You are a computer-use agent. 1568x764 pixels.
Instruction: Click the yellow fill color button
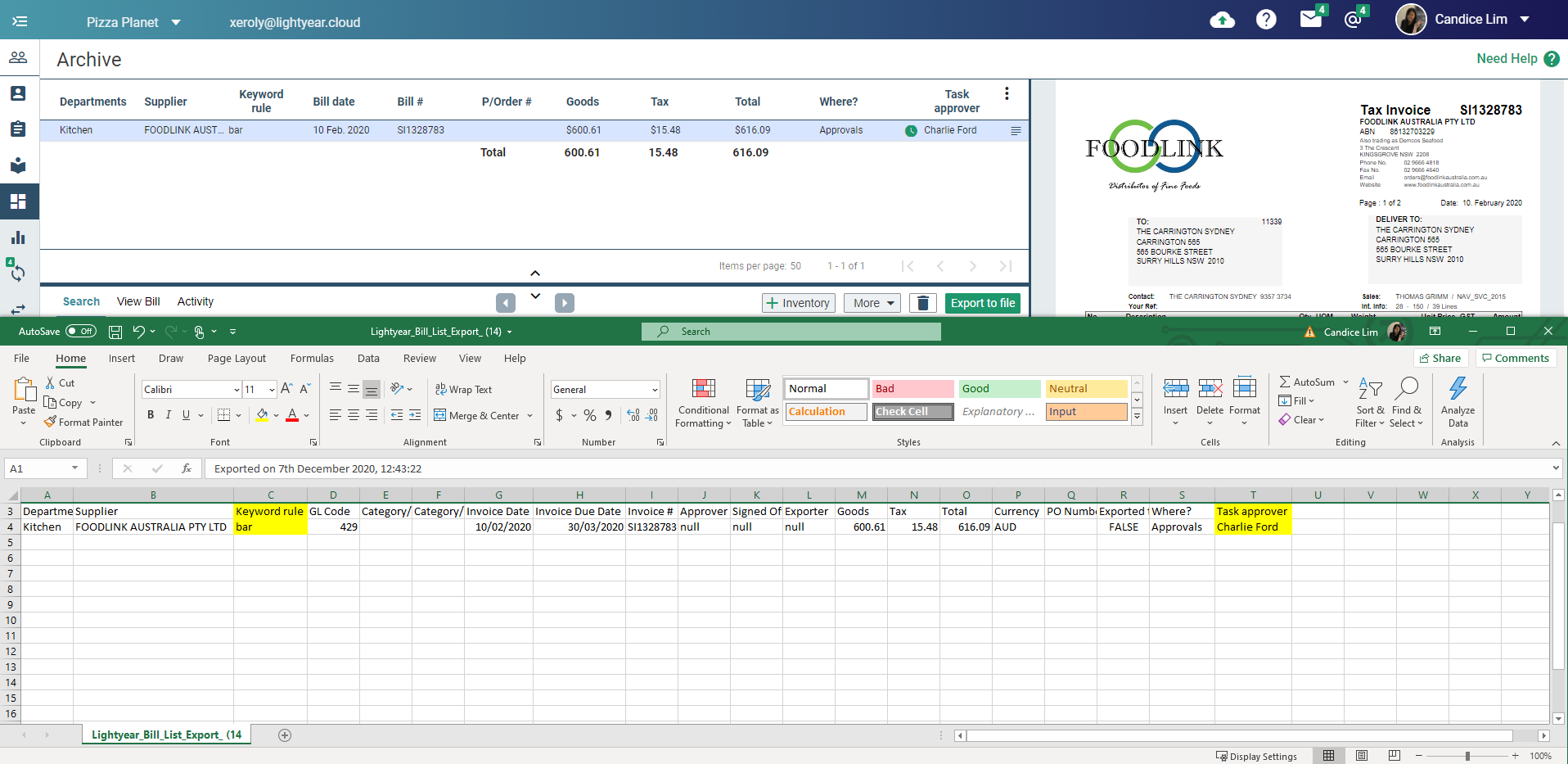click(x=262, y=415)
